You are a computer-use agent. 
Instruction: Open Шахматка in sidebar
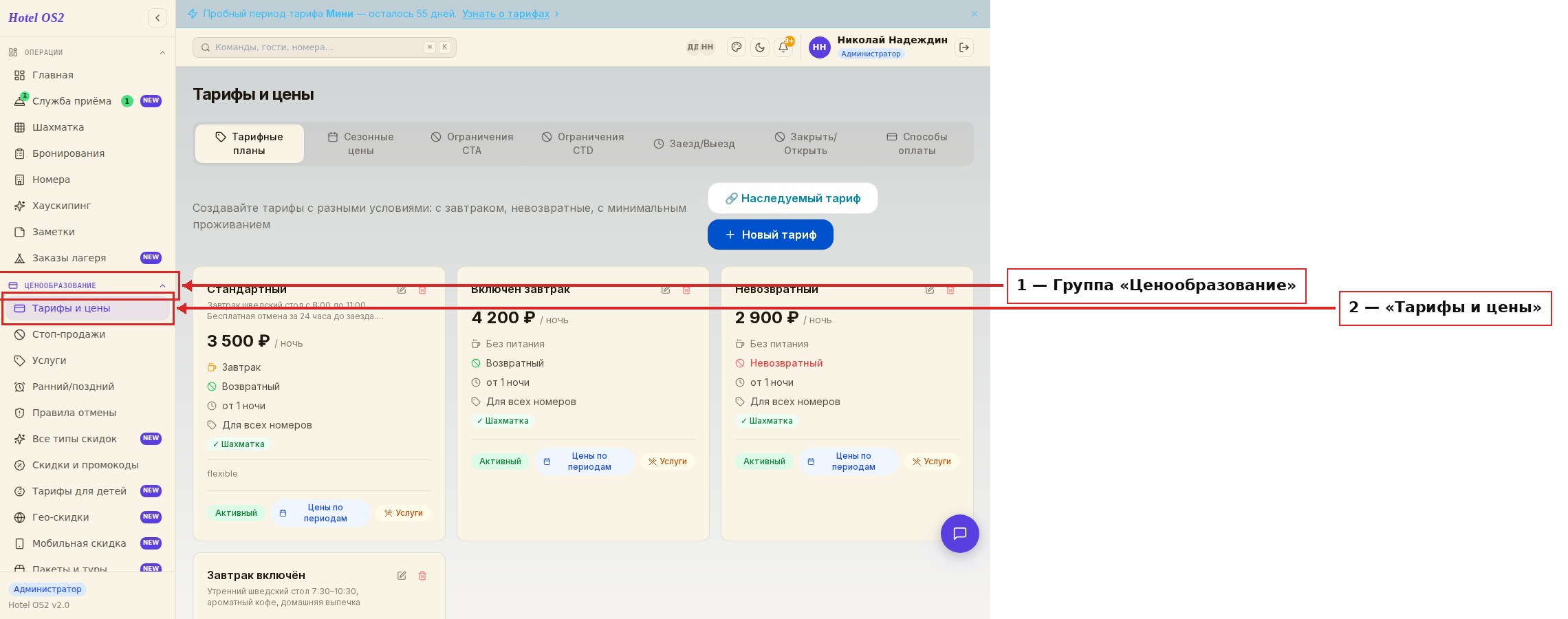[87, 127]
